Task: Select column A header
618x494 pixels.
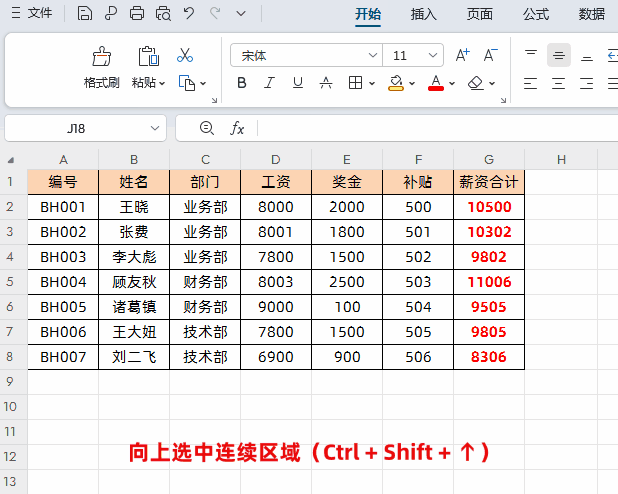Action: coord(63,160)
